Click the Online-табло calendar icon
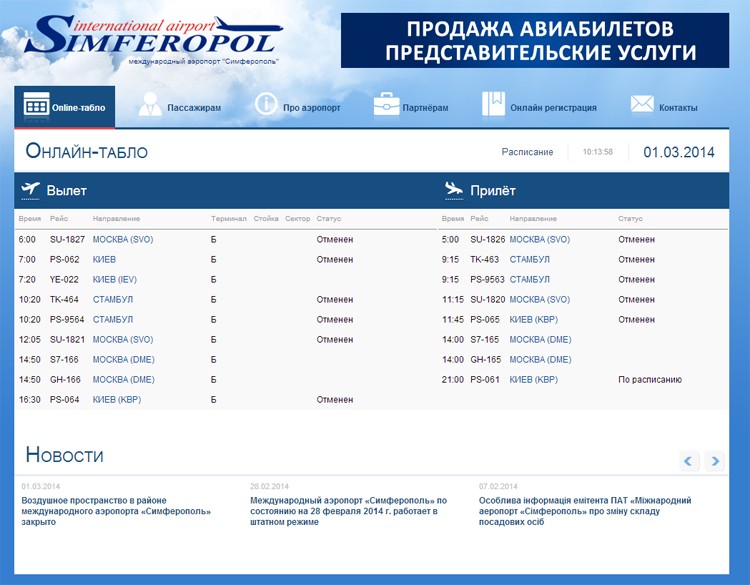Image resolution: width=750 pixels, height=585 pixels. [36, 104]
